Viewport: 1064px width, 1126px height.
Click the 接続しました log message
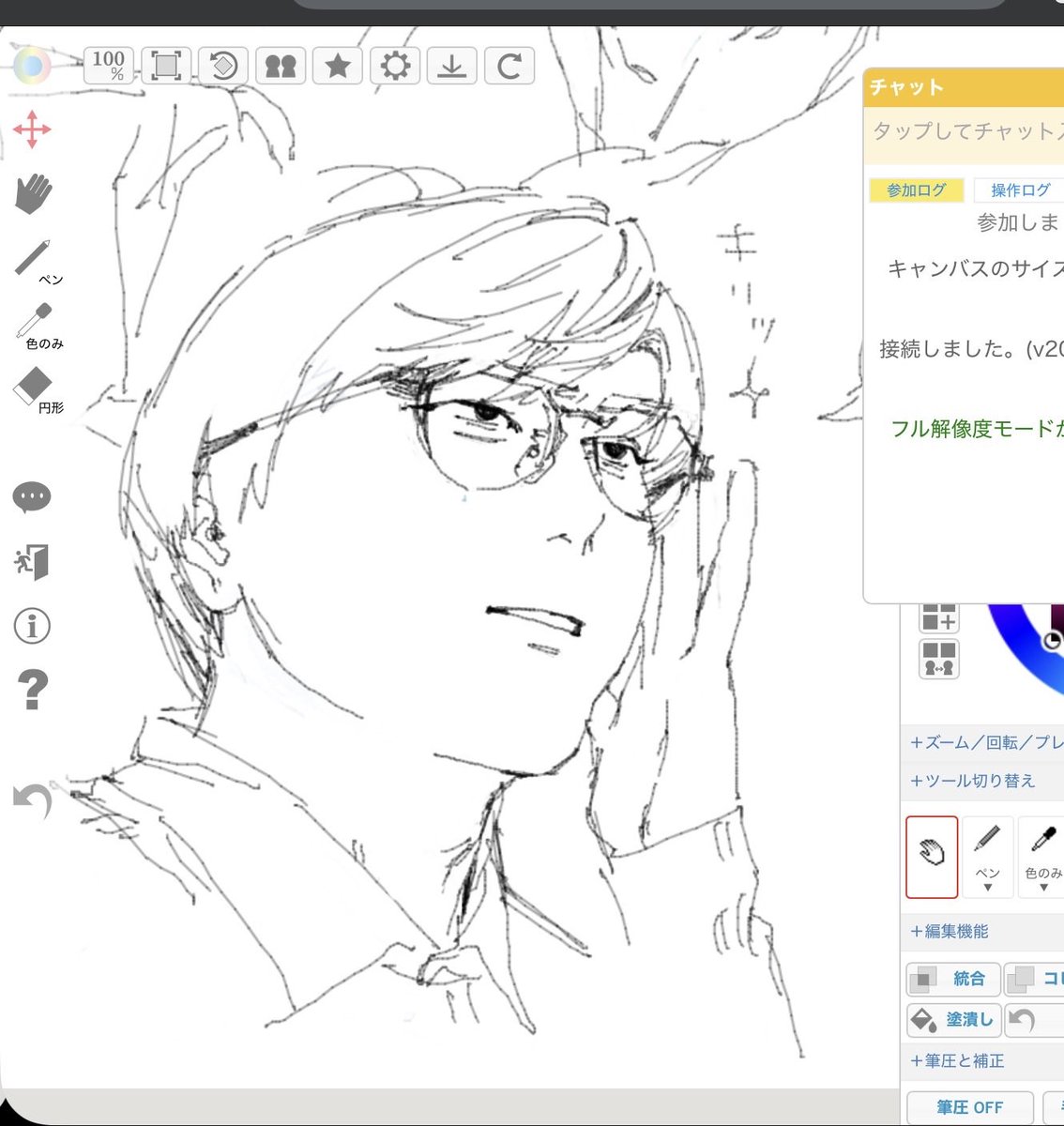point(971,349)
